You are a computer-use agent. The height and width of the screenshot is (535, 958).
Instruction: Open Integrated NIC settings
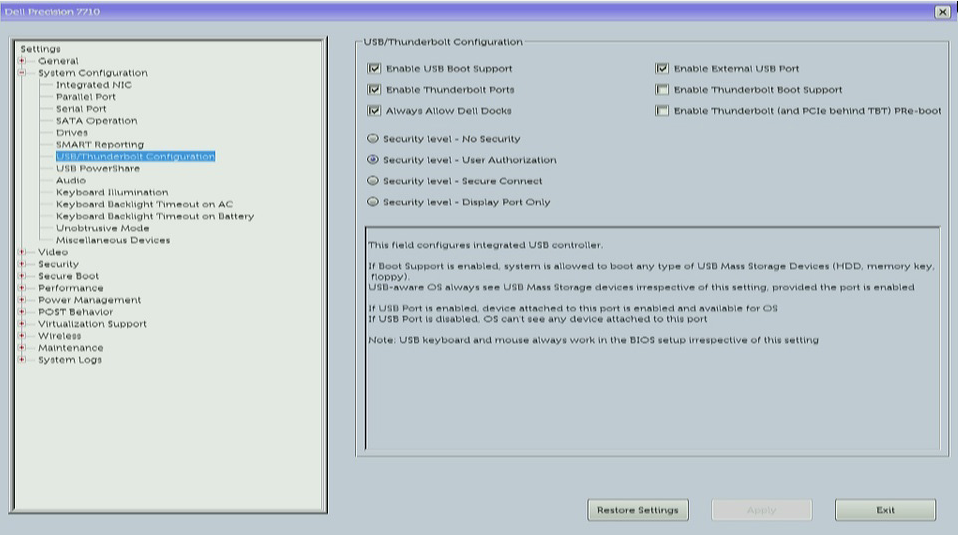(93, 85)
